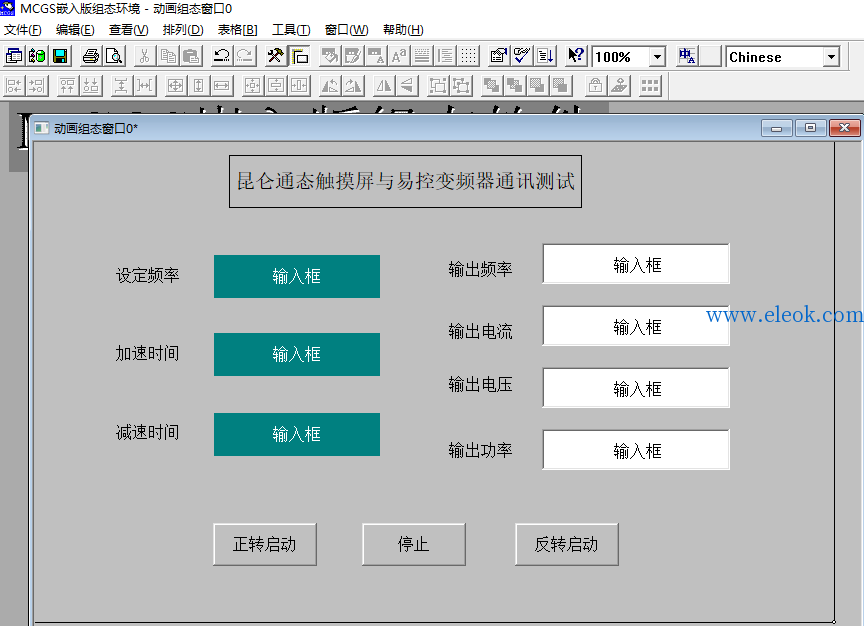Undo using the curved-arrow icon
864x626 pixels.
pos(222,56)
